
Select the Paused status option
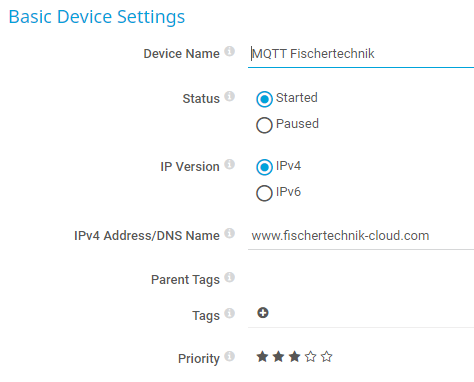(264, 125)
